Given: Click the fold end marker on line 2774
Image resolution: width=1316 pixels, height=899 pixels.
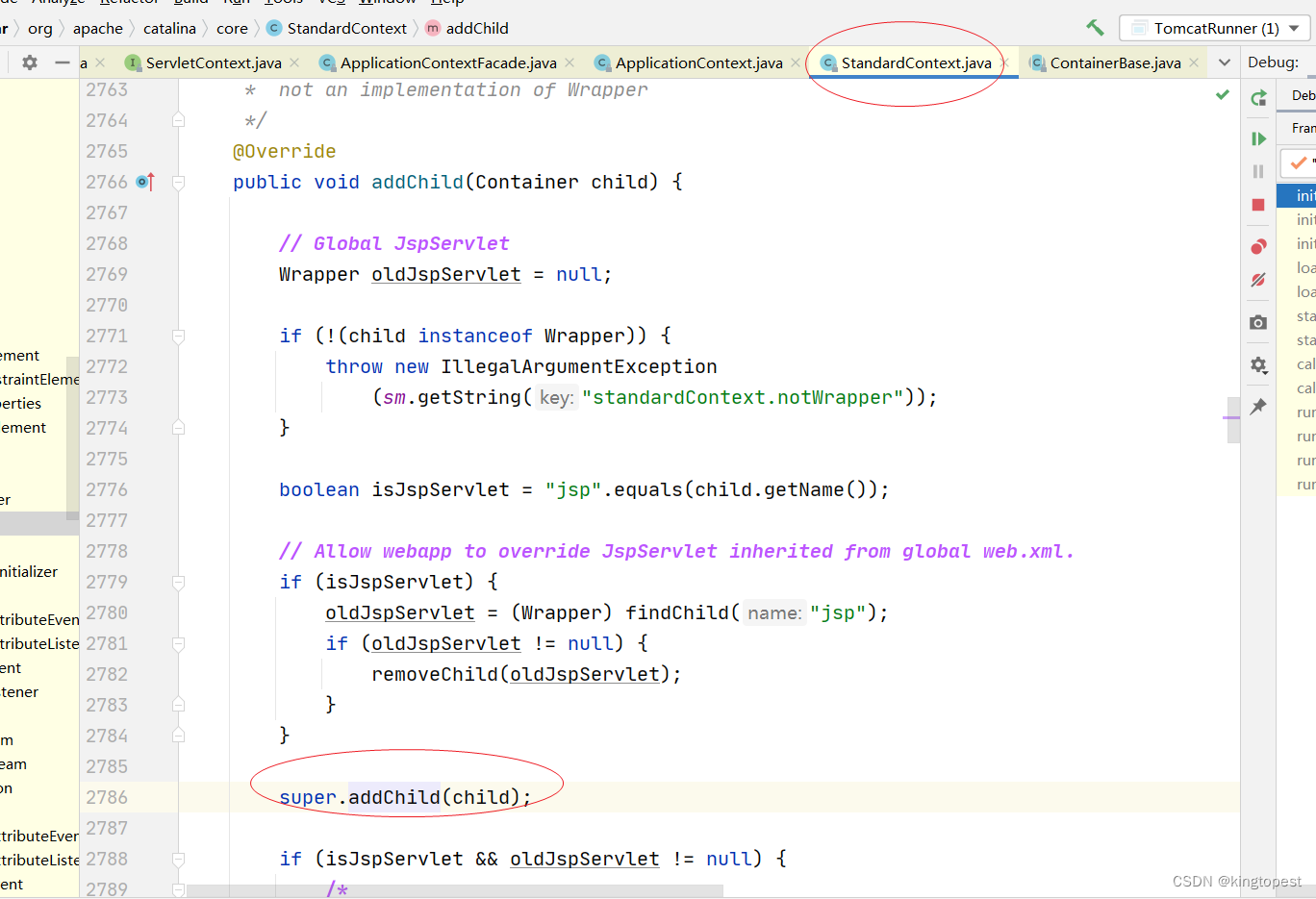Looking at the screenshot, I should [x=178, y=427].
